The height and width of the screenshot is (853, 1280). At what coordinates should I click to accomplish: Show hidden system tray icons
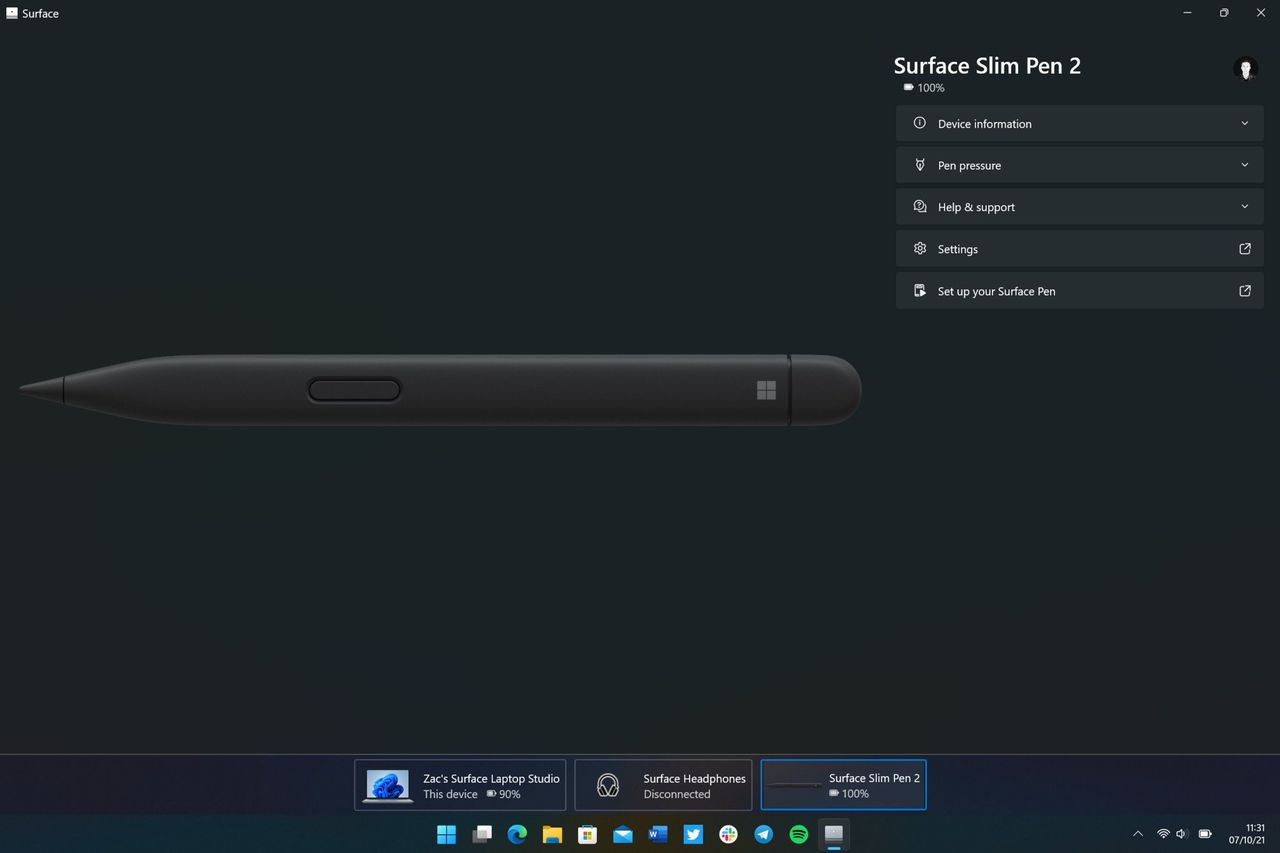click(x=1137, y=834)
